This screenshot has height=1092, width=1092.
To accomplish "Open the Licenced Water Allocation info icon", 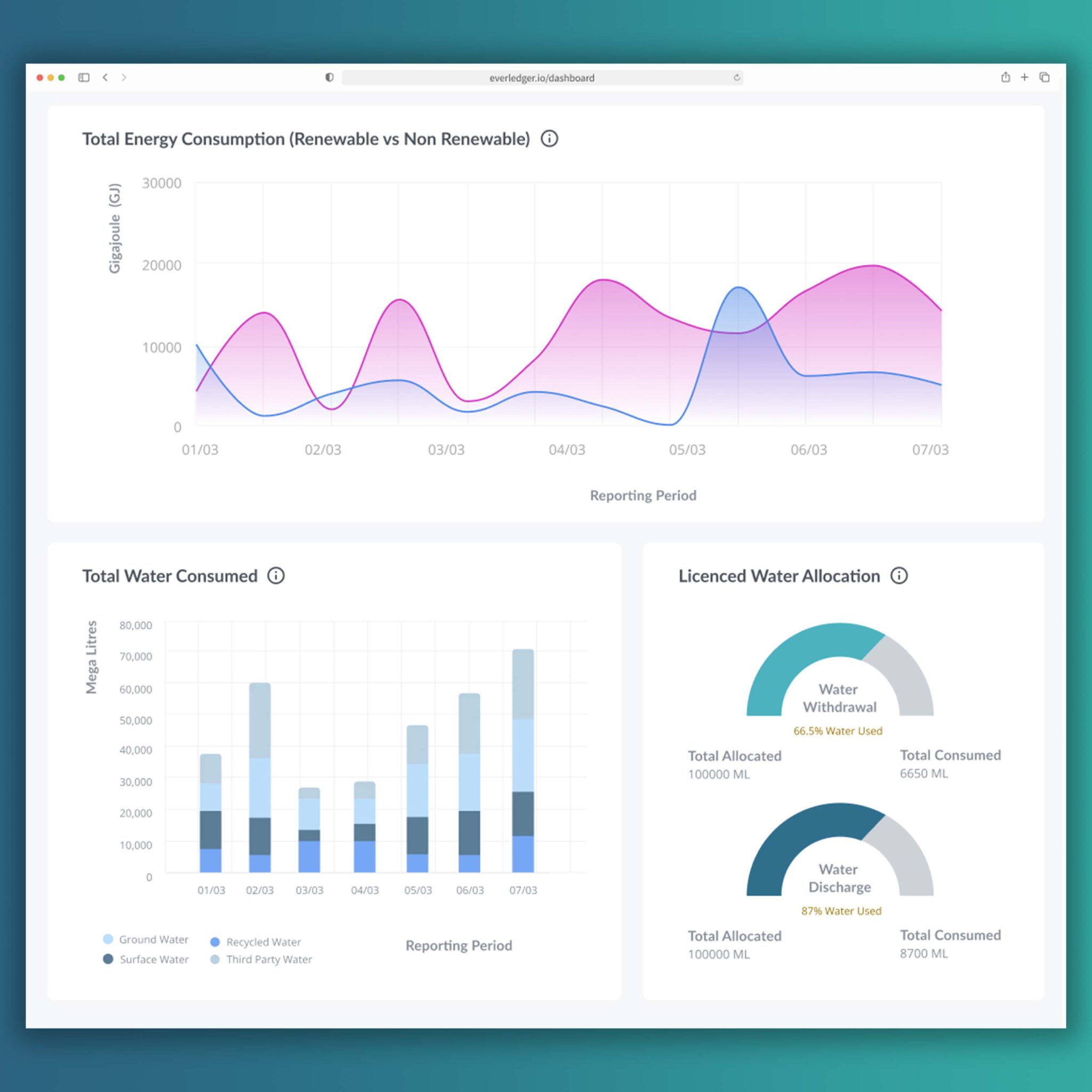I will [x=898, y=575].
